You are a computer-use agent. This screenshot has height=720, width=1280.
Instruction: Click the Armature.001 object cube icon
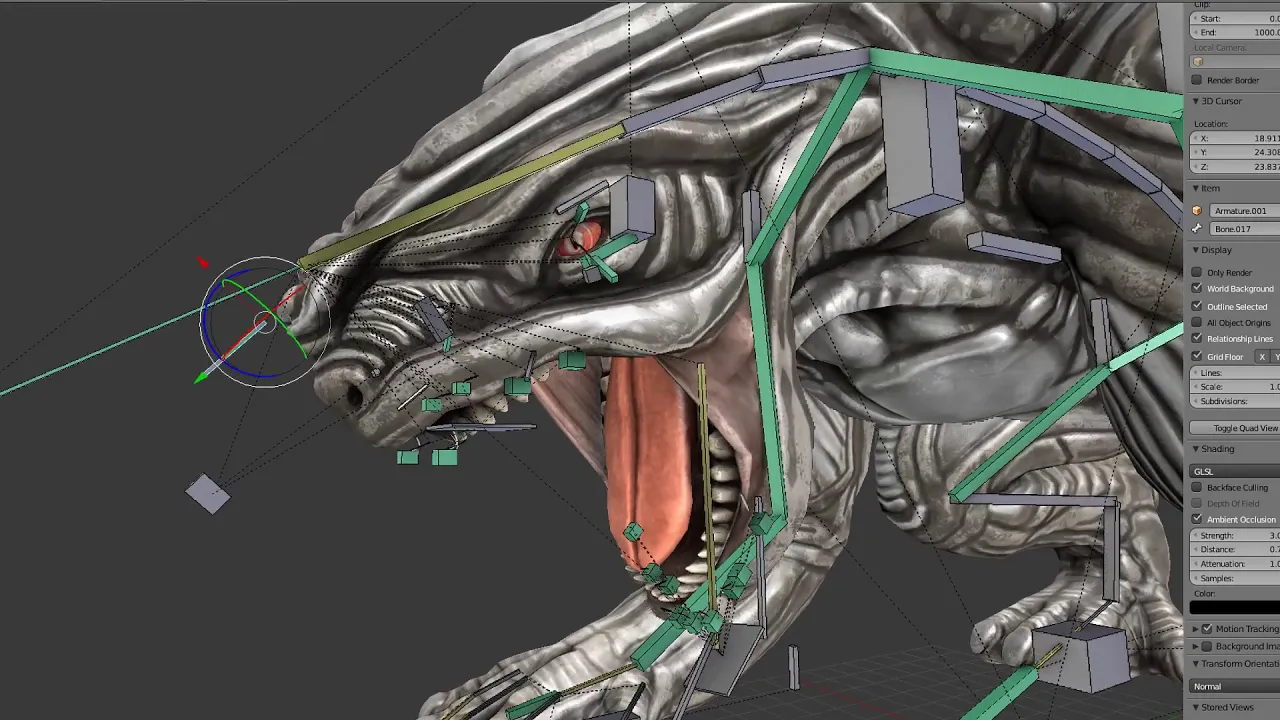[1197, 211]
